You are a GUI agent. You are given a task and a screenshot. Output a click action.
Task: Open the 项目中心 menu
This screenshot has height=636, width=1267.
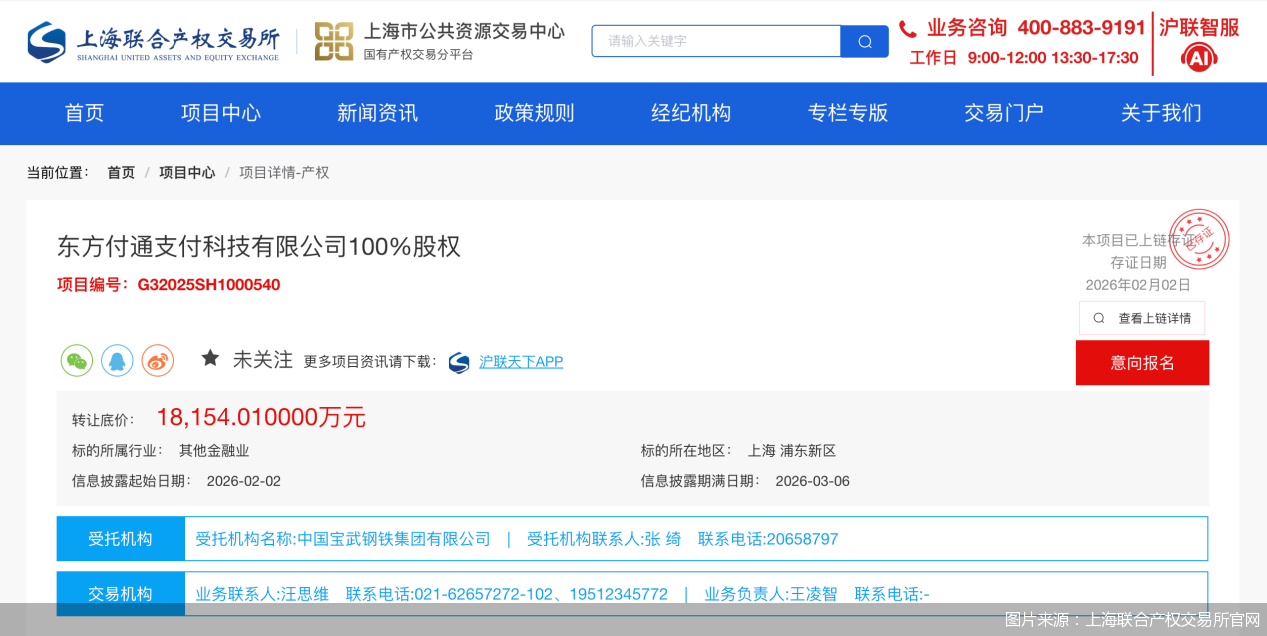click(x=220, y=113)
